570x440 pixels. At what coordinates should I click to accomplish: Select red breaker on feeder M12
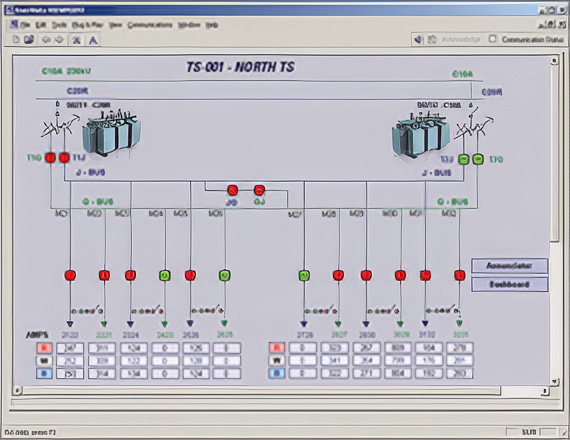coord(459,275)
